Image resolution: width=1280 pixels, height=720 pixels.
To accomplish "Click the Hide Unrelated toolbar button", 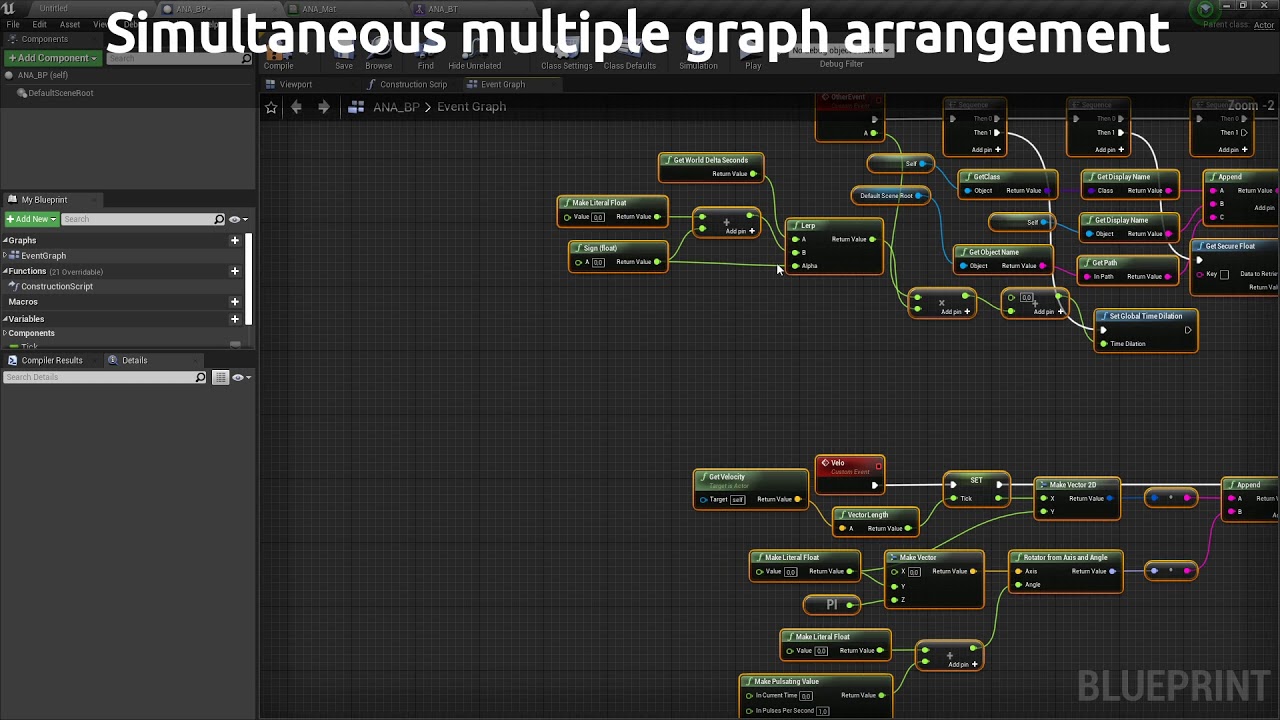I will (475, 56).
